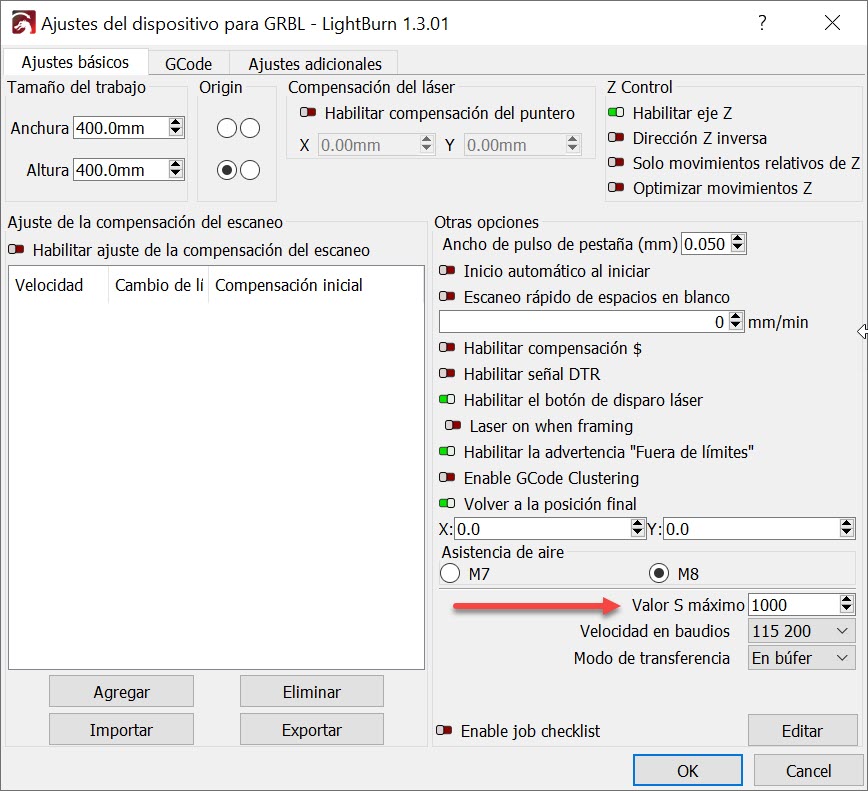Select the bottom-left origin radio button
Viewport: 868px width, 791px height.
[x=226, y=170]
